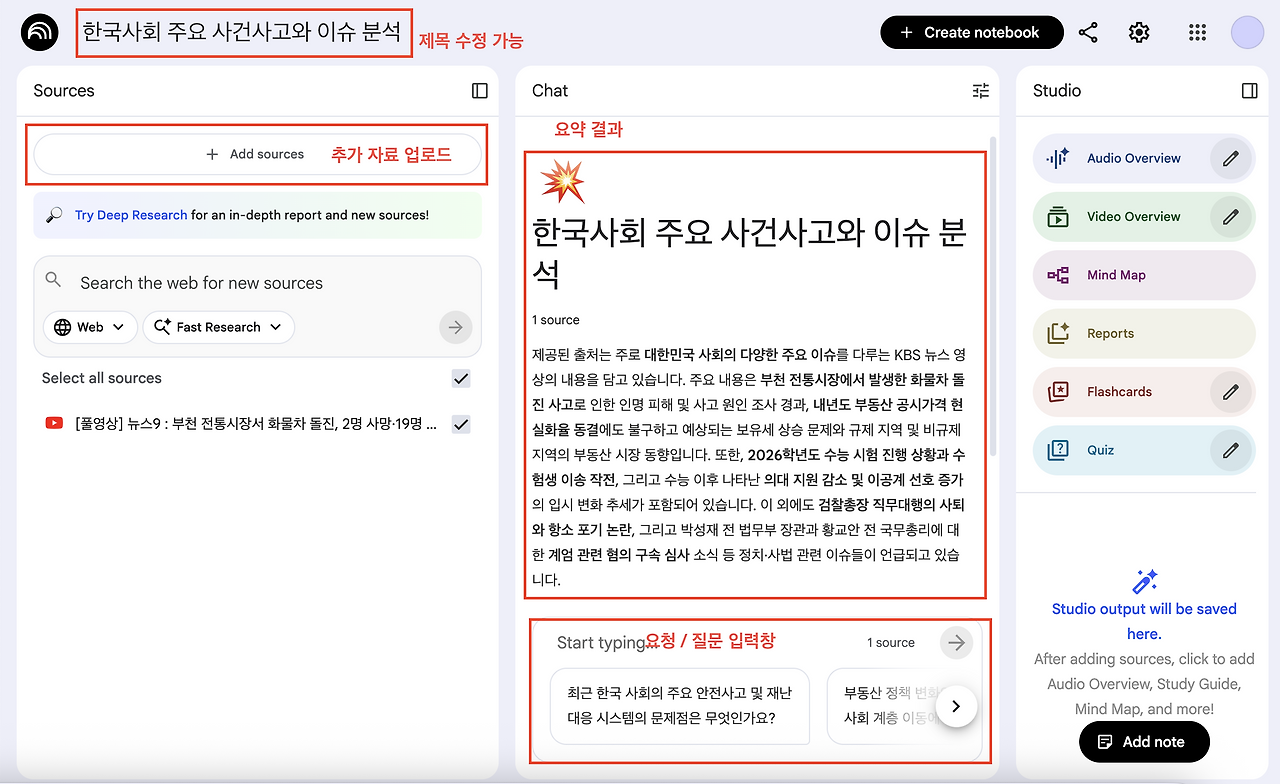This screenshot has width=1280, height=784.
Task: Click Create notebook
Action: tap(971, 32)
